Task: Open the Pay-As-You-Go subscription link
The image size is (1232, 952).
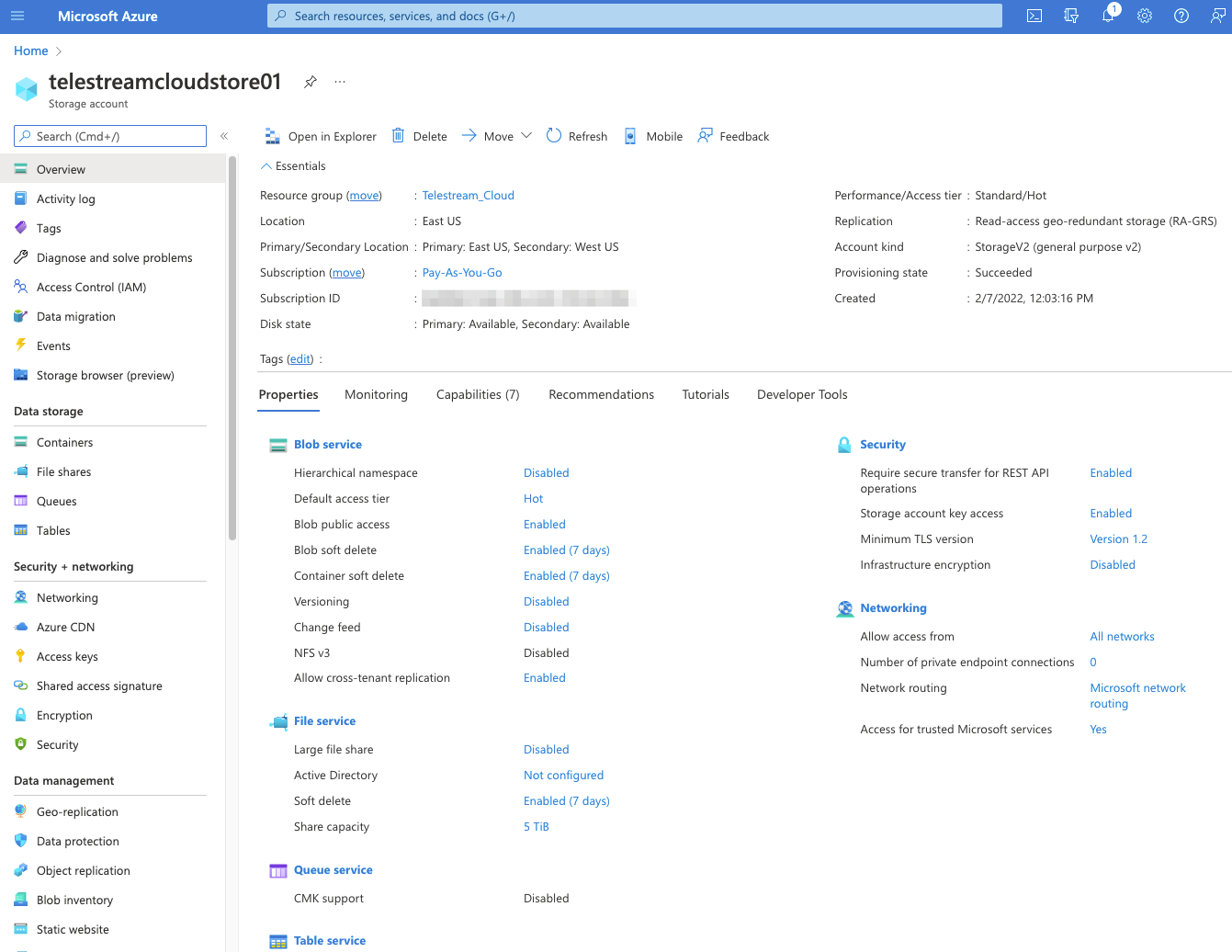Action: (462, 272)
